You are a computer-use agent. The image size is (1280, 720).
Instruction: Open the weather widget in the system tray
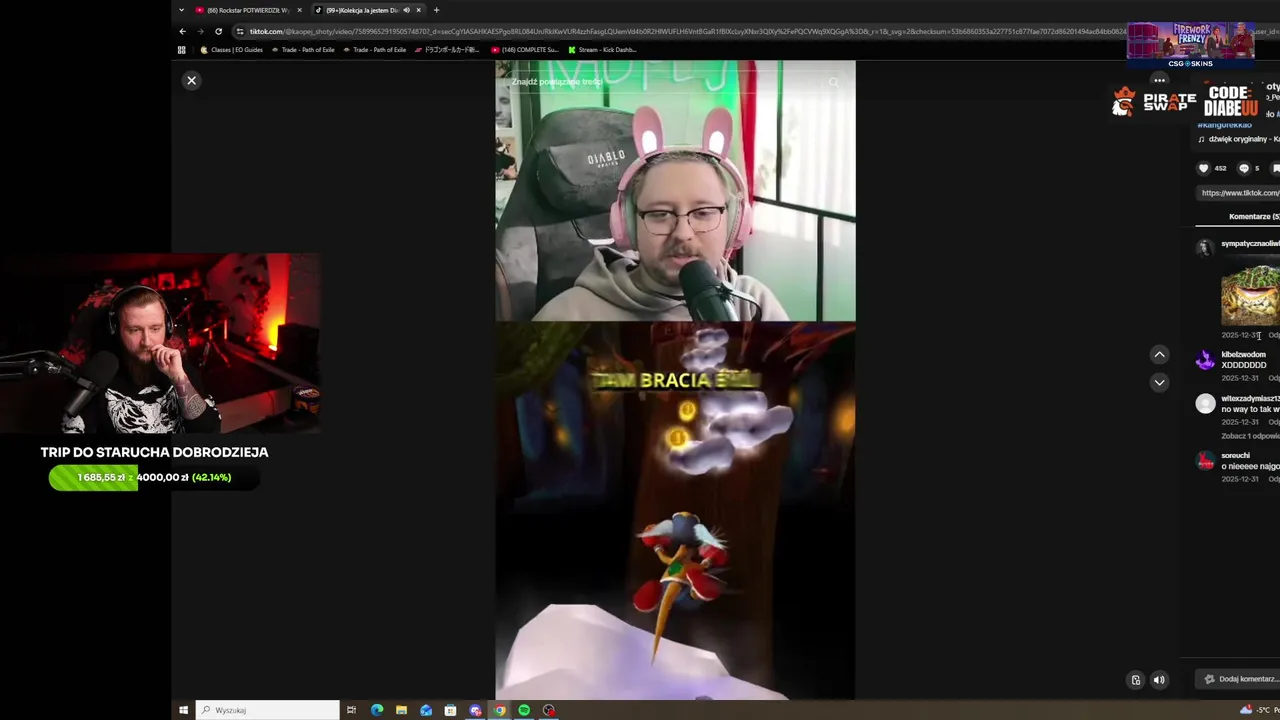1259,710
